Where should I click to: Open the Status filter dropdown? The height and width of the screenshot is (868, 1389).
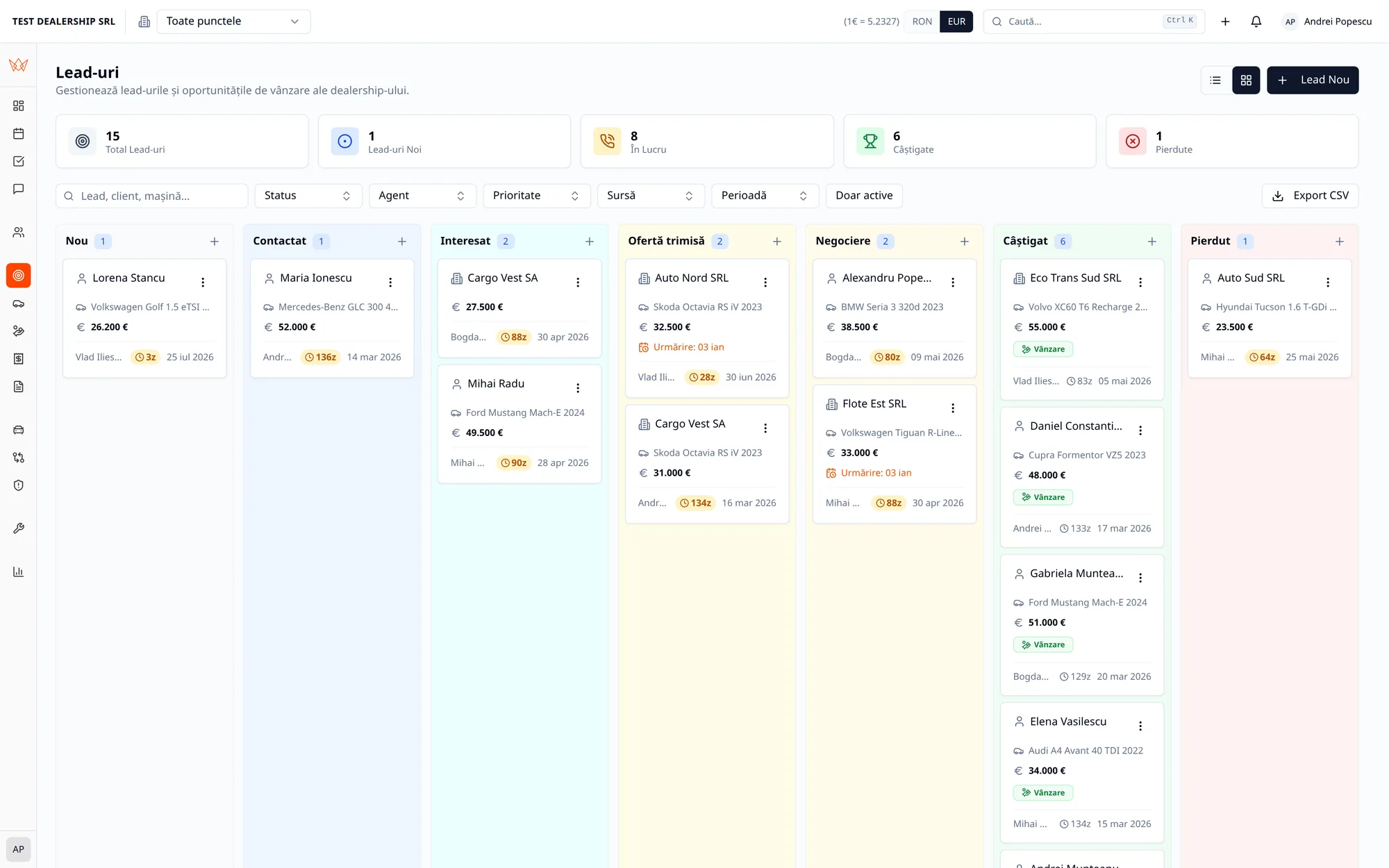308,196
